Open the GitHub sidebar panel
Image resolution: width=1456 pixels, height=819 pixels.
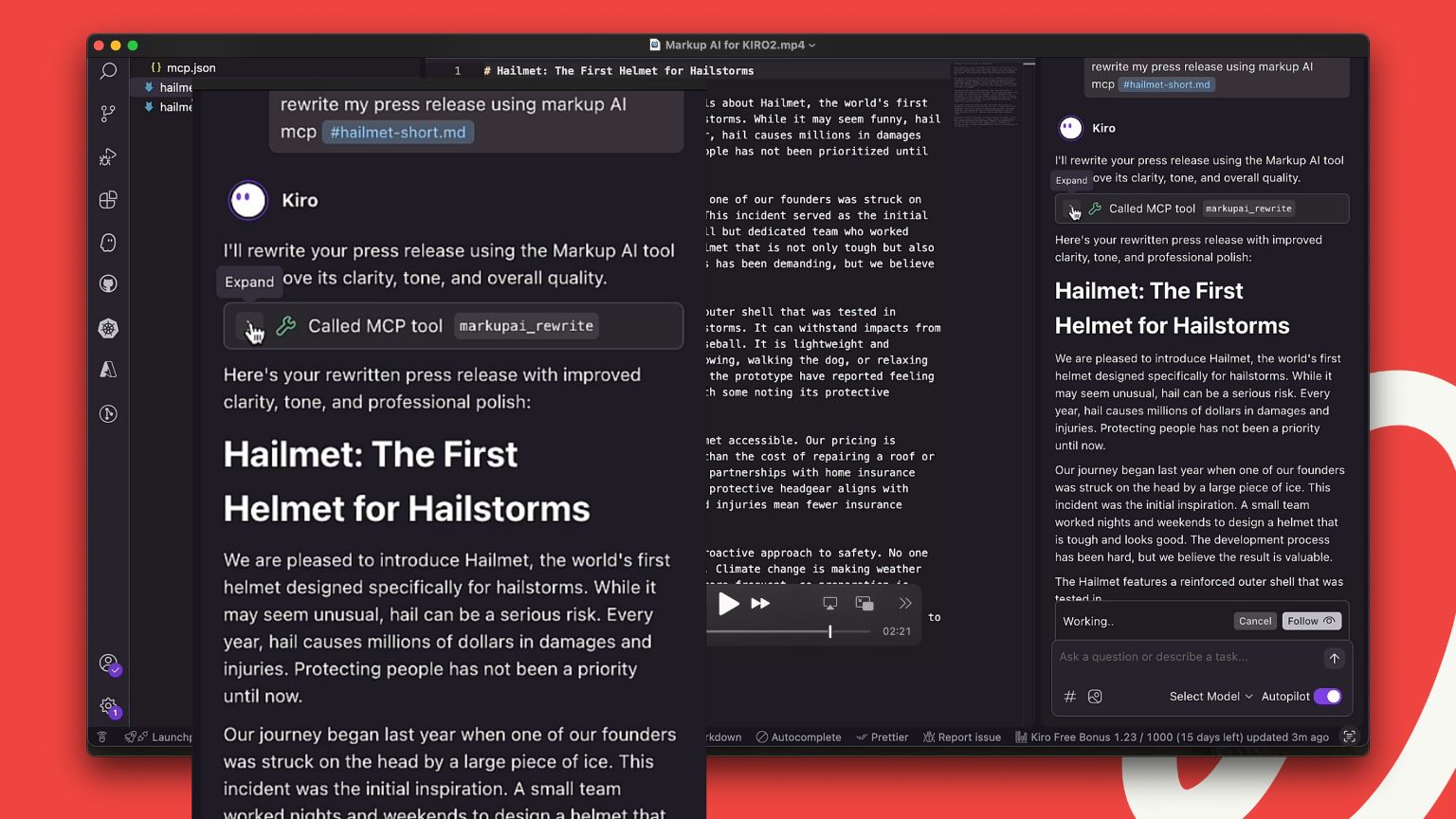(107, 283)
